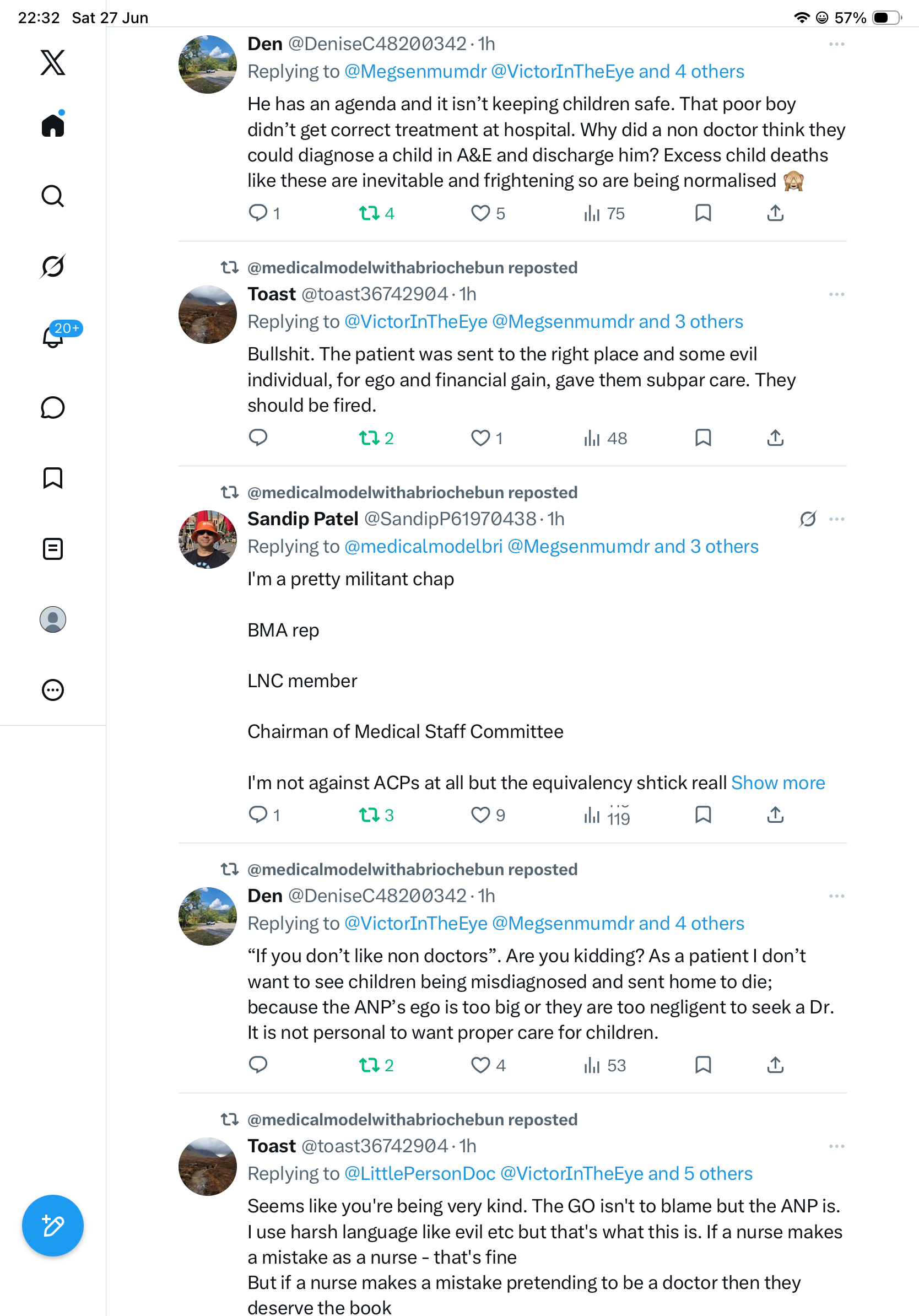Viewport: 919px width, 1316px height.
Task: Open Grok from the sidebar
Action: pyautogui.click(x=53, y=267)
